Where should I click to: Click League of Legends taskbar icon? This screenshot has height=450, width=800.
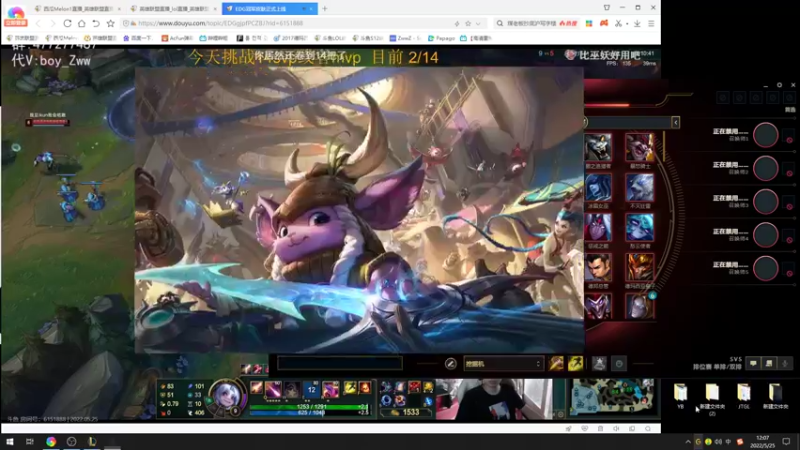click(92, 441)
